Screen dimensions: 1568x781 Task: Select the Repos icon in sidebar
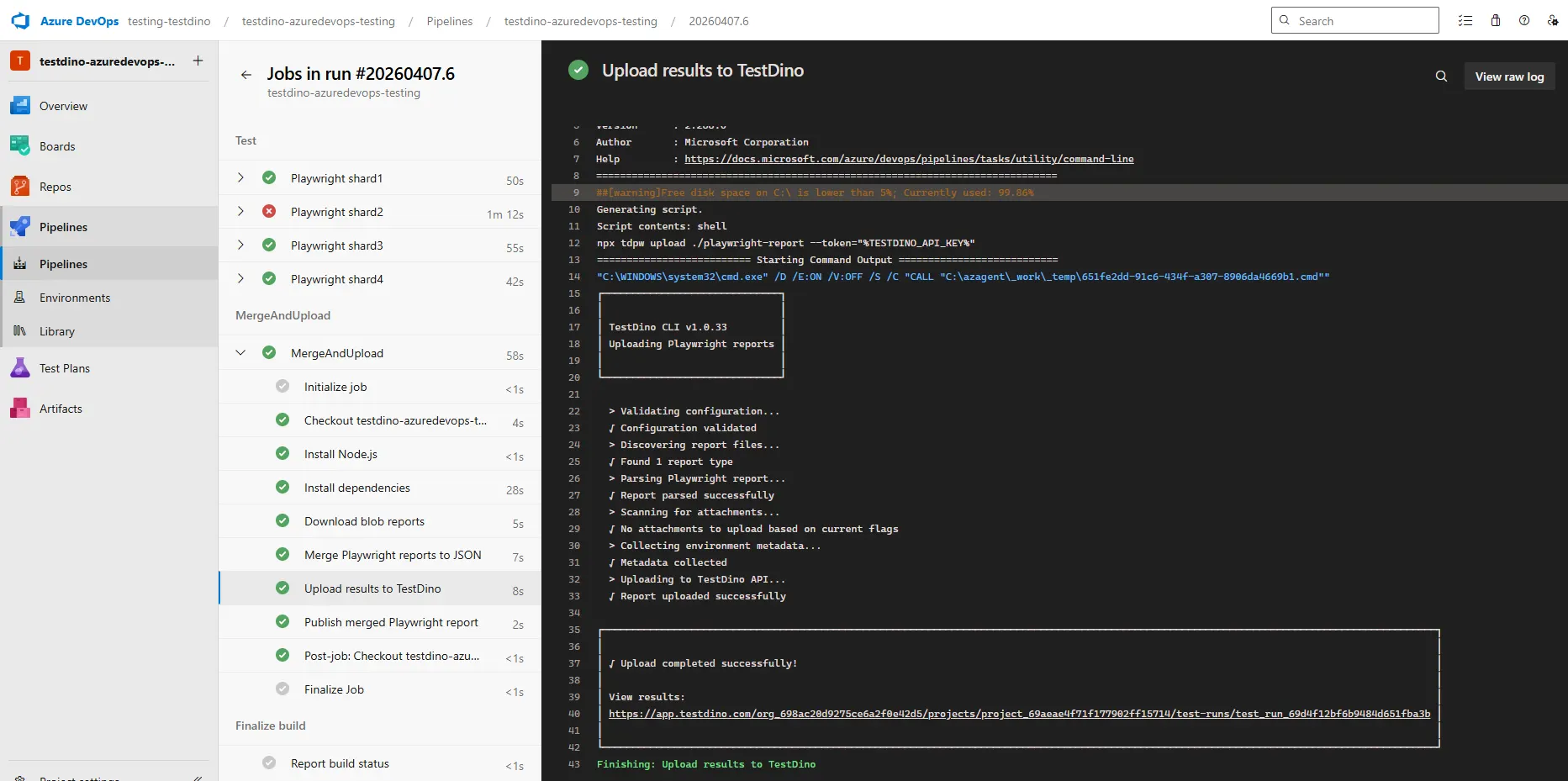[19, 186]
